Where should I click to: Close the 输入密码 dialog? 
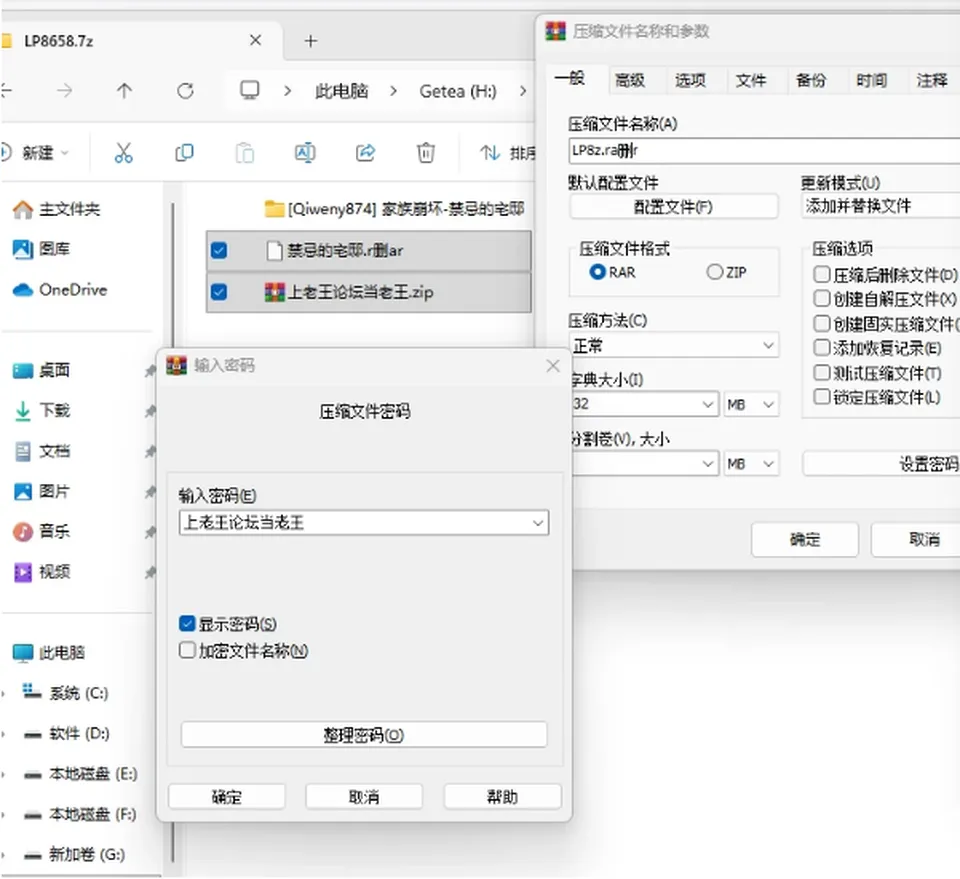pos(553,366)
